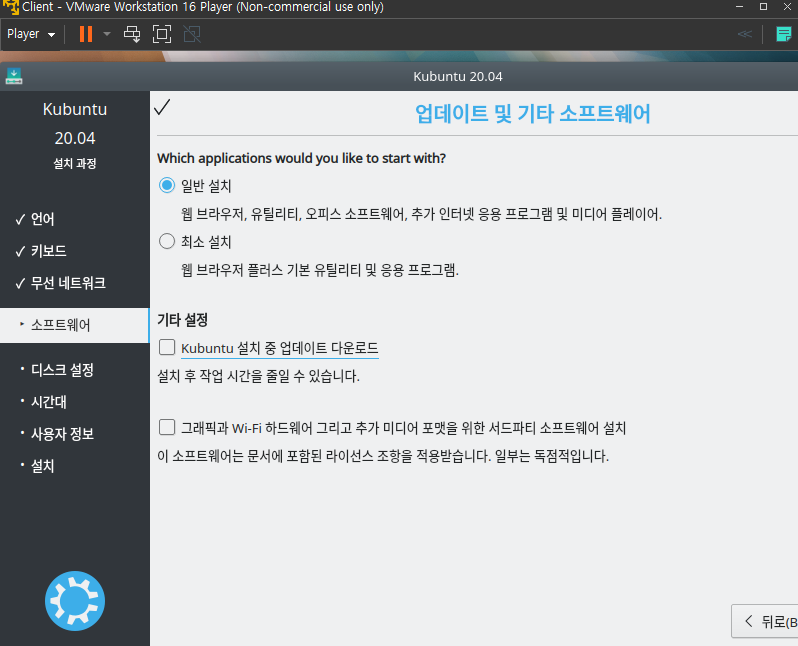Enter full screen mode
Image resolution: width=798 pixels, height=646 pixels.
click(162, 34)
